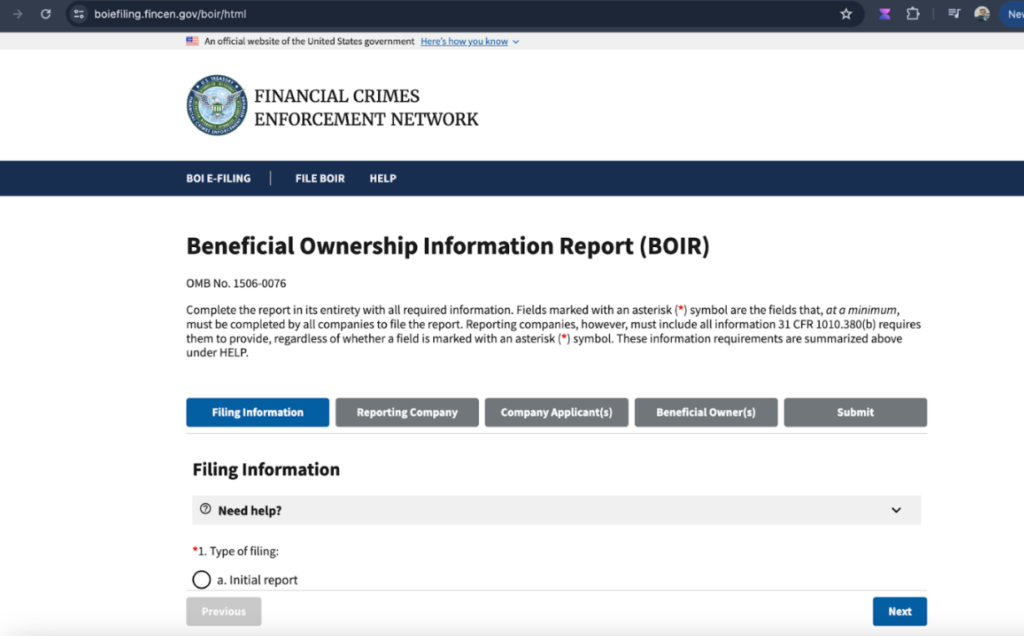The height and width of the screenshot is (636, 1024).
Task: Open FILE BOIR in navigation bar
Action: (320, 178)
